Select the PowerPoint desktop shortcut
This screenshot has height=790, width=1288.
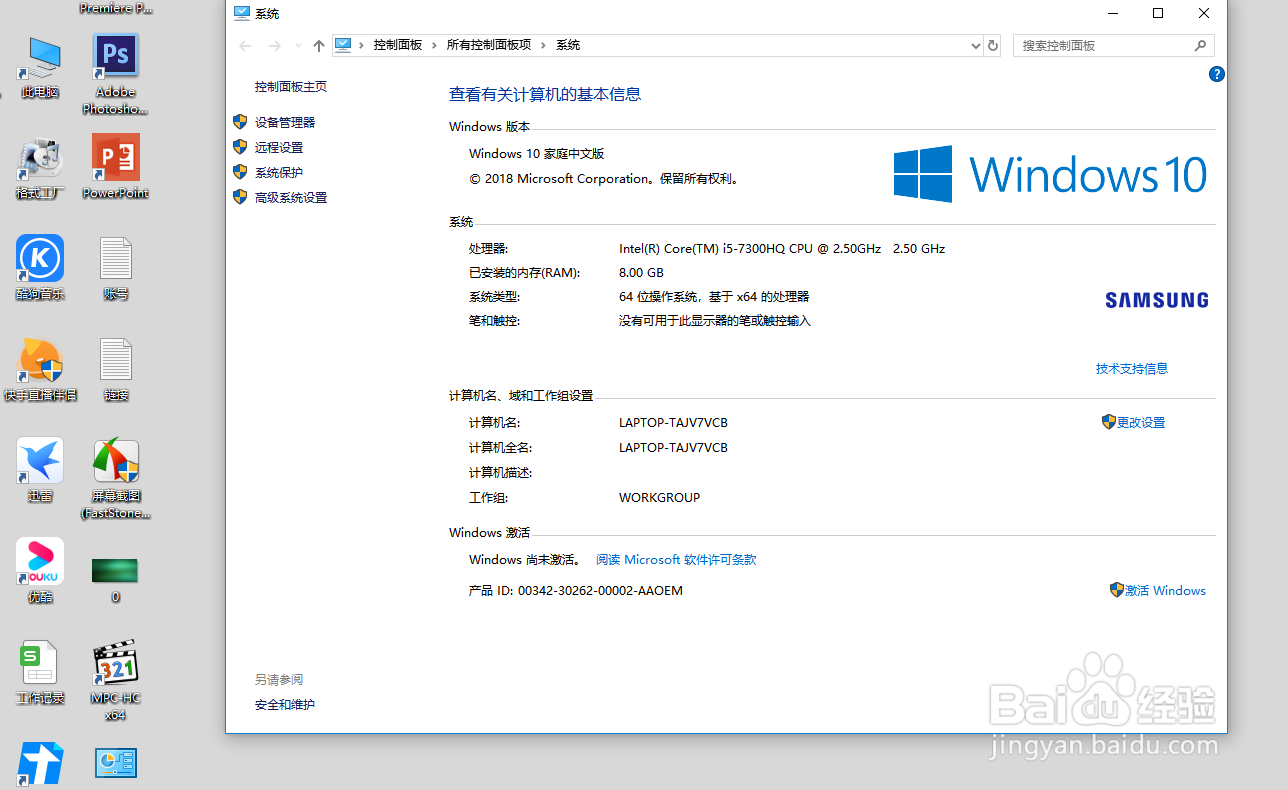pyautogui.click(x=116, y=166)
